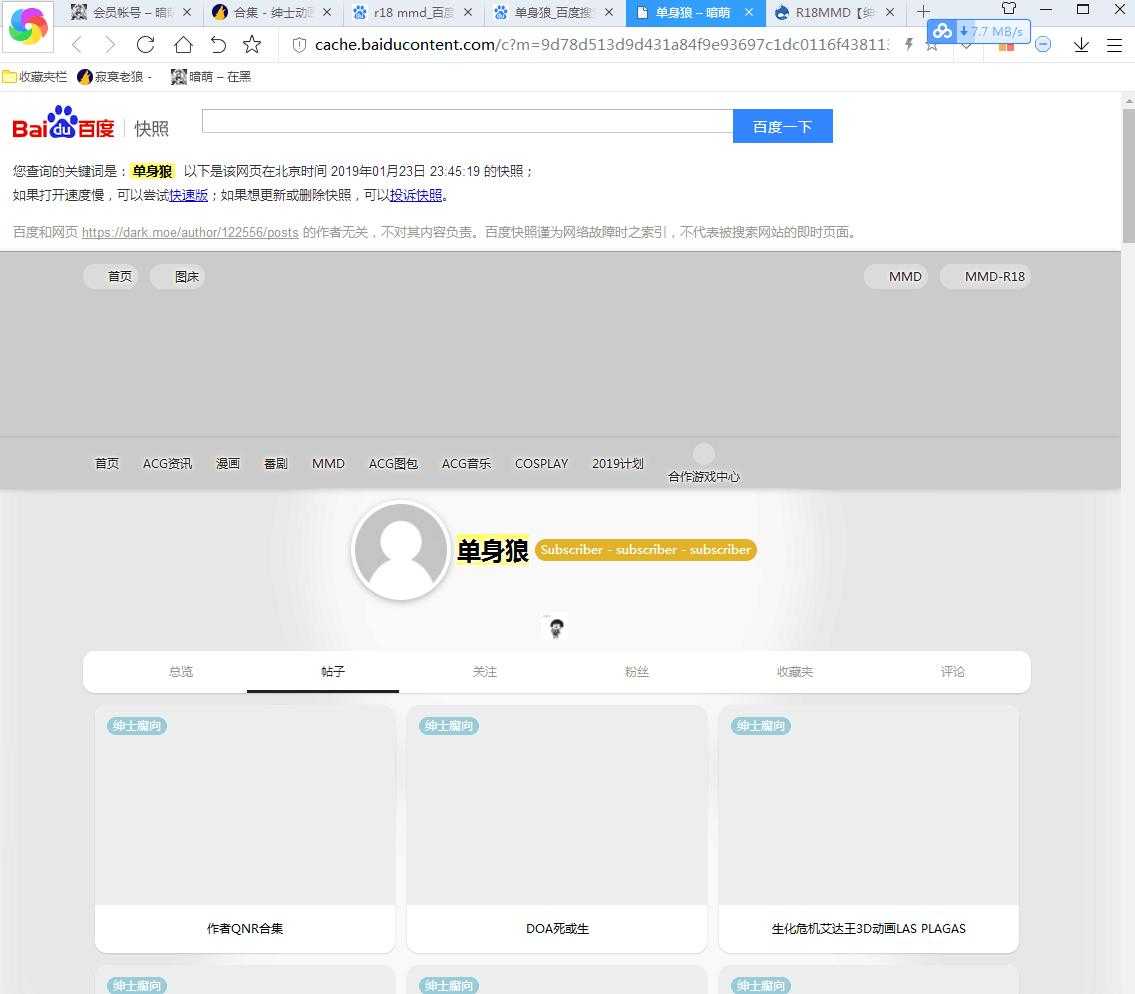Viewport: 1135px width, 994px height.
Task: Open 番剧 in the nav menu
Action: (x=276, y=463)
